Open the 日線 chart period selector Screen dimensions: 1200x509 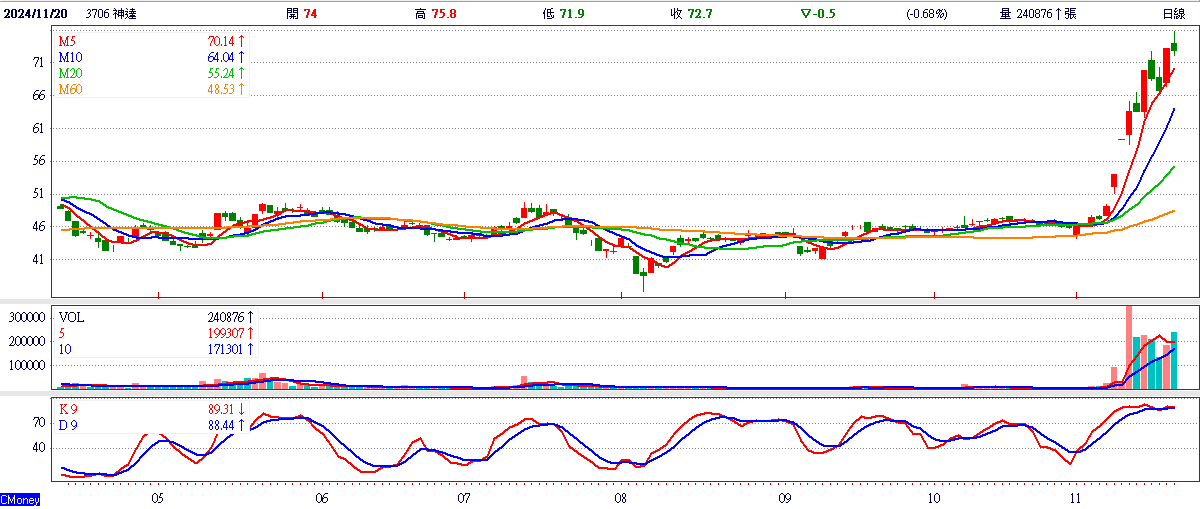(1174, 14)
